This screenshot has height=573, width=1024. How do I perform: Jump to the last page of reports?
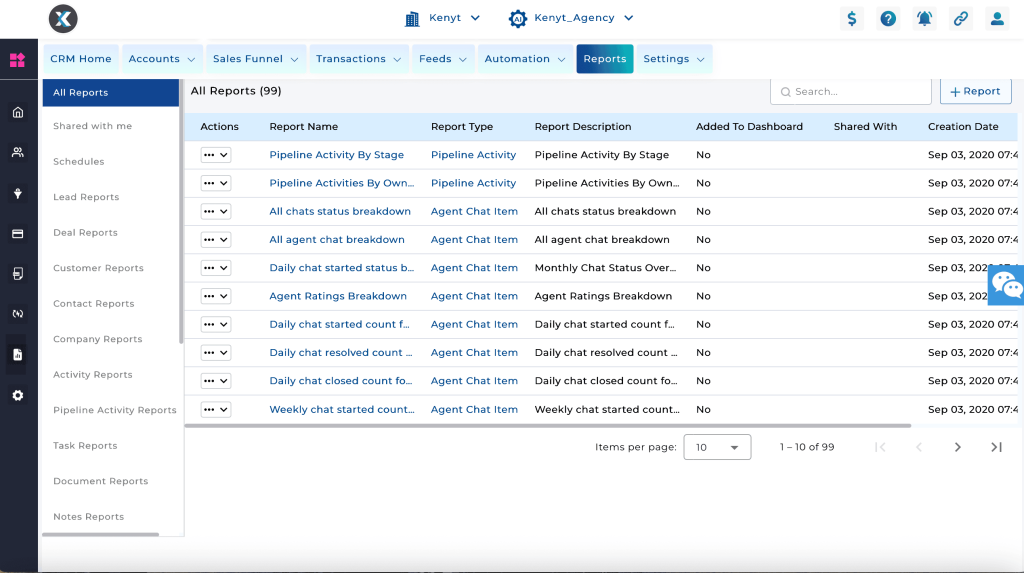click(x=996, y=447)
